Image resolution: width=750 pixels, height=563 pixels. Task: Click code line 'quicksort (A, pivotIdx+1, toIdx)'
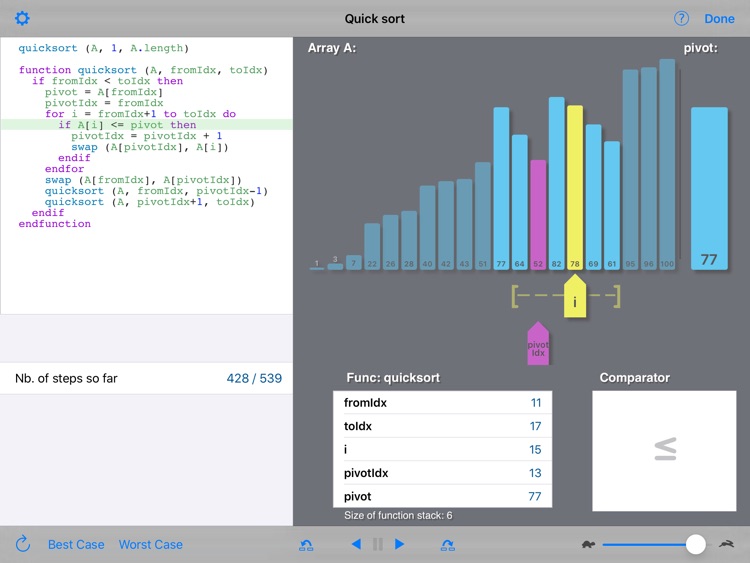click(x=150, y=202)
